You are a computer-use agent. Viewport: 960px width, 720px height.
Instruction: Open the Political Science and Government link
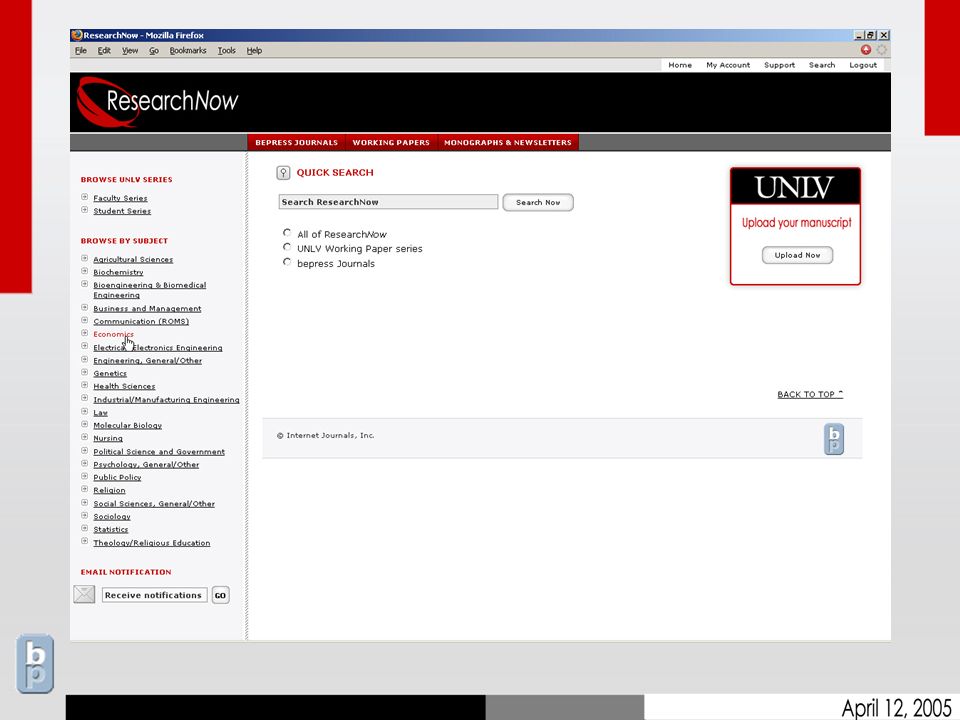click(159, 452)
